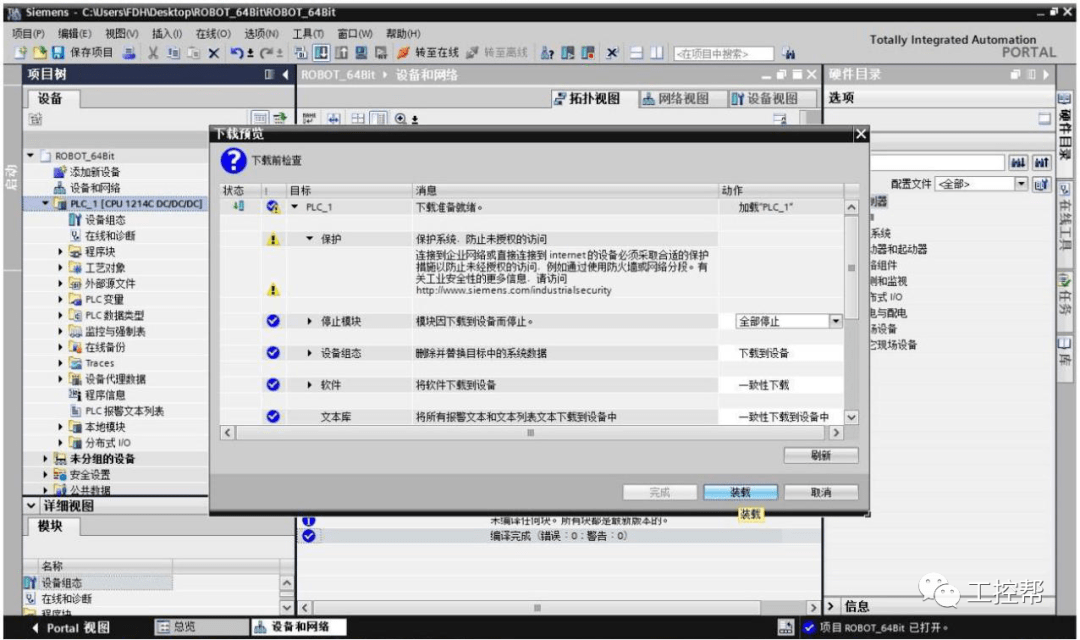
Task: Click the 刷新 (Refresh) button in dialog
Action: [x=821, y=455]
